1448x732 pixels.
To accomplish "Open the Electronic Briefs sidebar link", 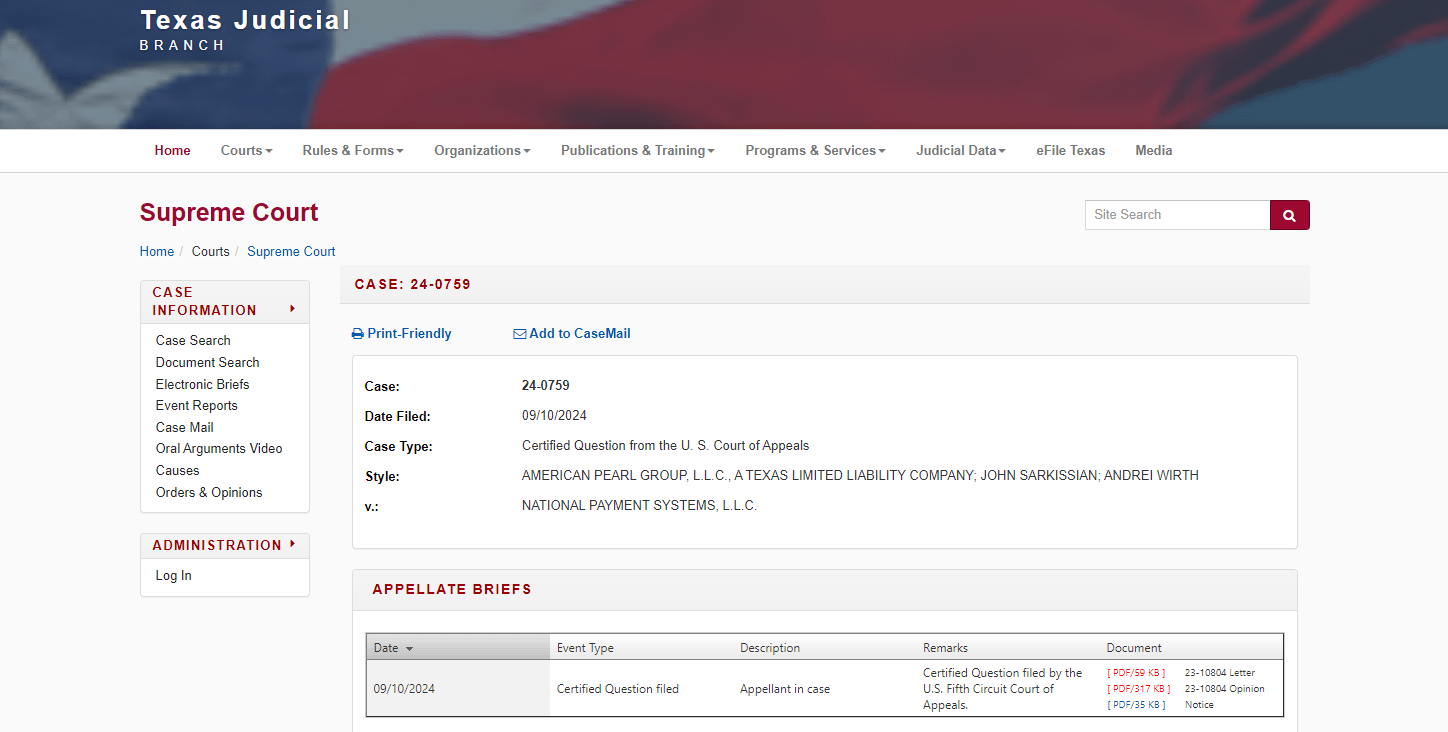I will point(202,385).
